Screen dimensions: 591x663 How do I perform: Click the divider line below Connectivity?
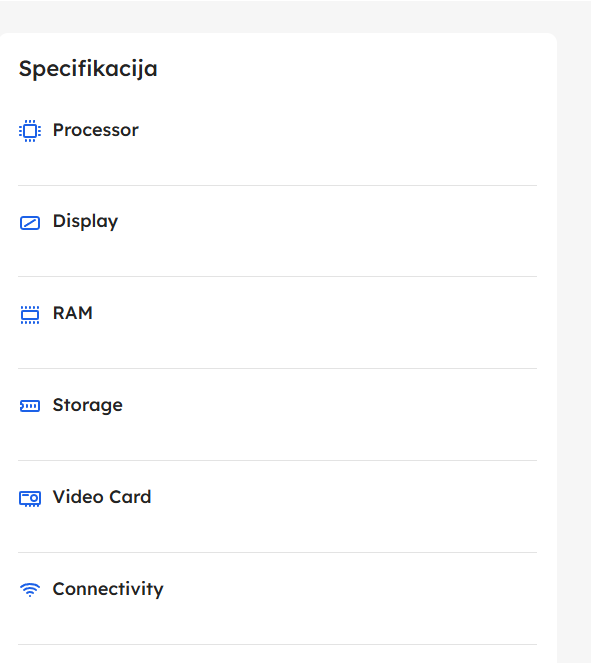coord(277,644)
